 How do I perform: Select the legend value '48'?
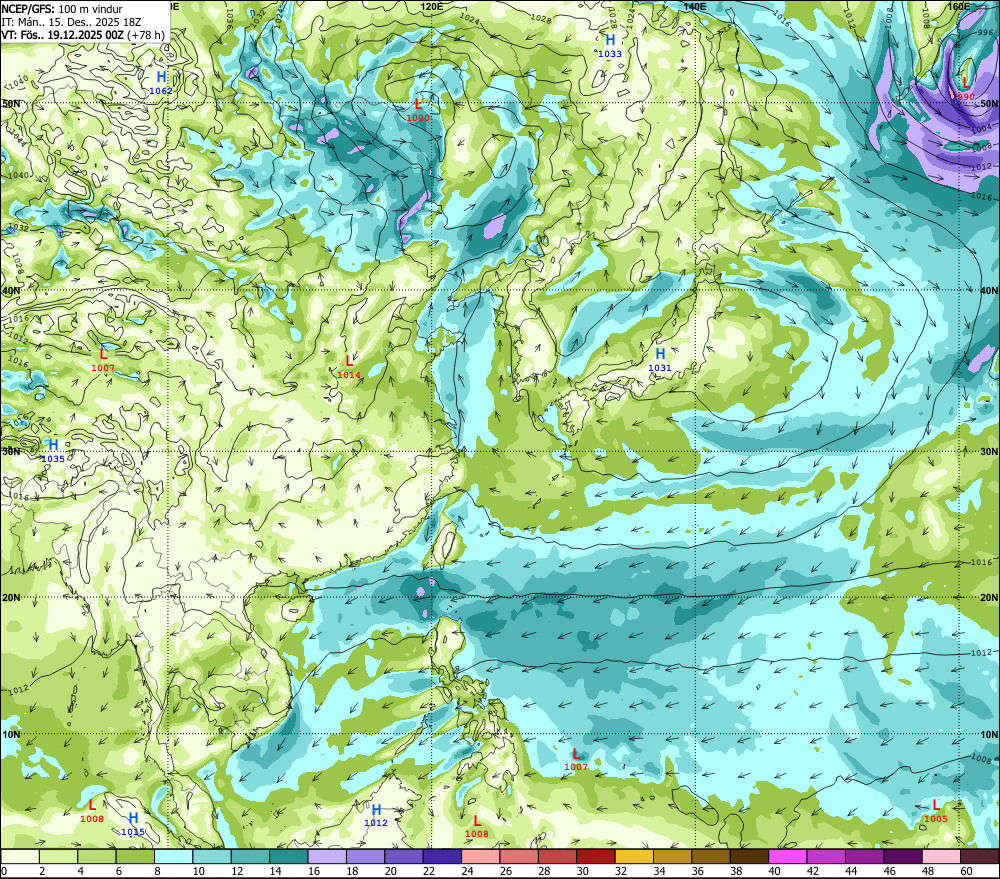tap(928, 871)
